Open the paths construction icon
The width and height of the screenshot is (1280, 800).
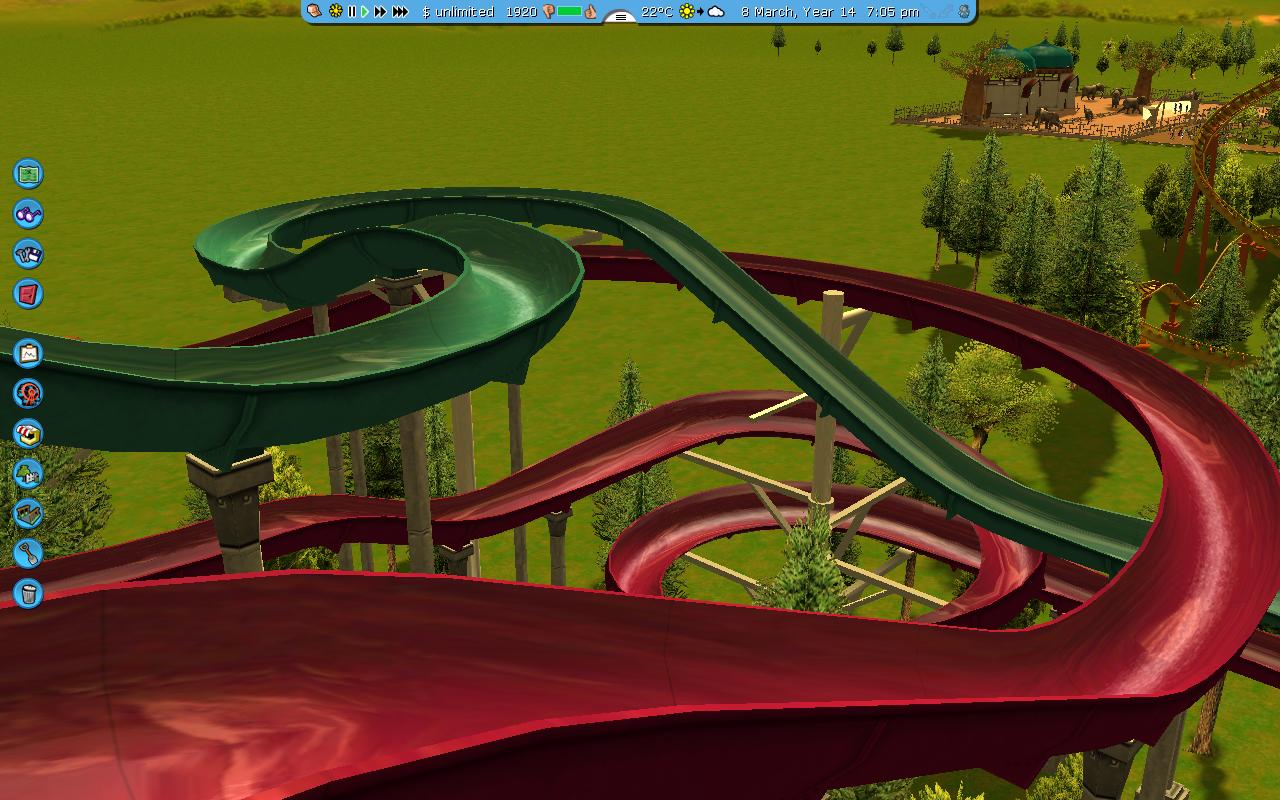click(28, 513)
